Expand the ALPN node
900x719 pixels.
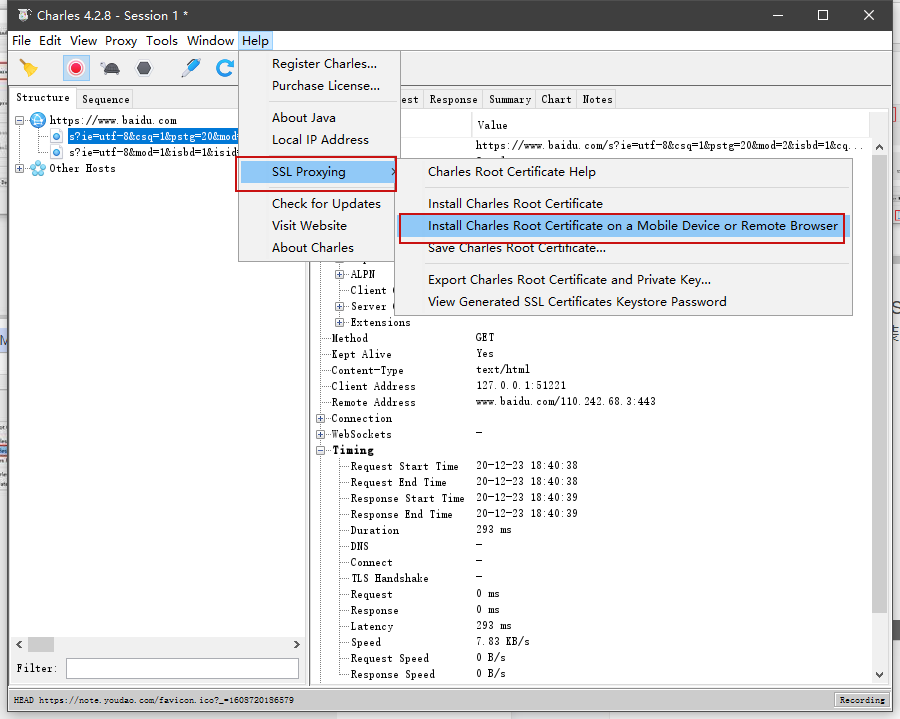tap(339, 274)
